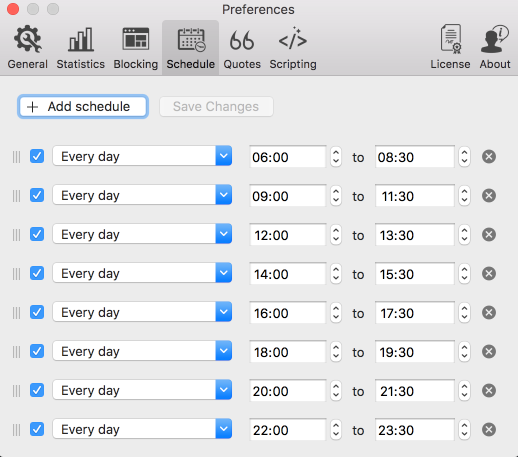Expand Every day dropdown for 14:00 schedule
This screenshot has height=457, width=518.
point(142,273)
